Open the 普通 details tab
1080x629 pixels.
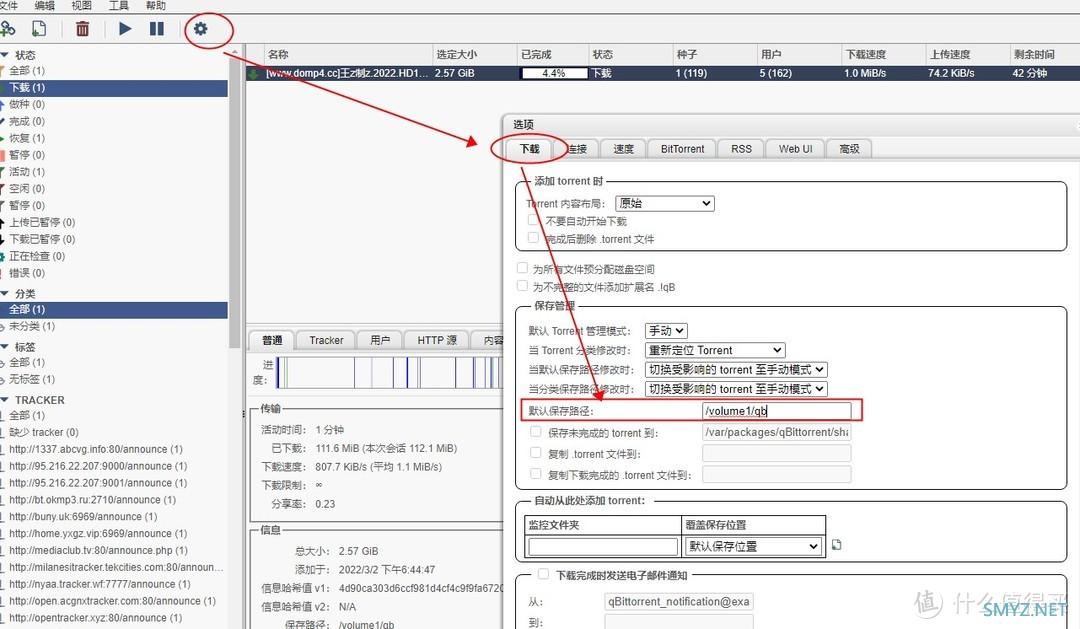[272, 340]
